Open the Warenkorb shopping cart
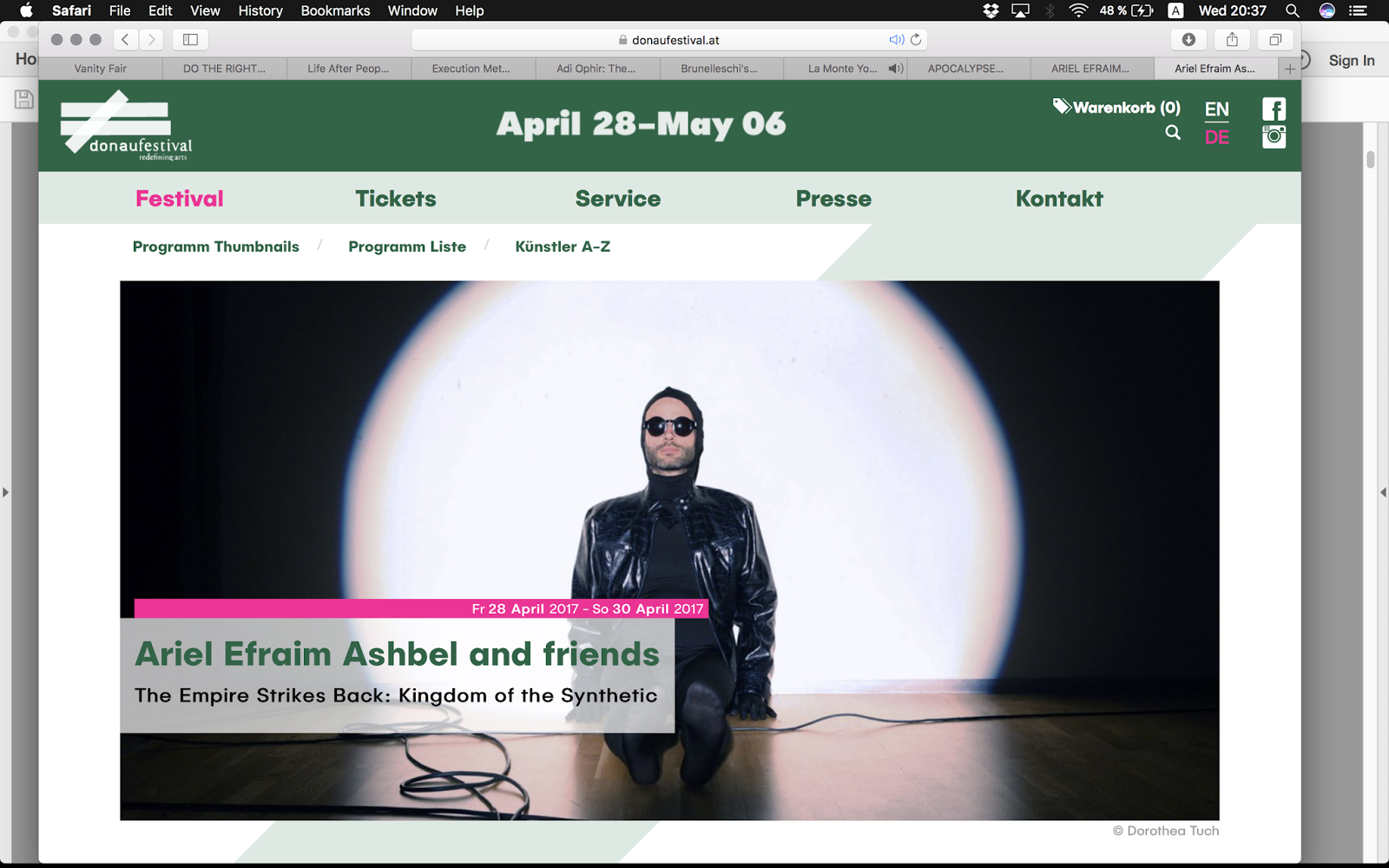Image resolution: width=1389 pixels, height=868 pixels. [x=1116, y=108]
